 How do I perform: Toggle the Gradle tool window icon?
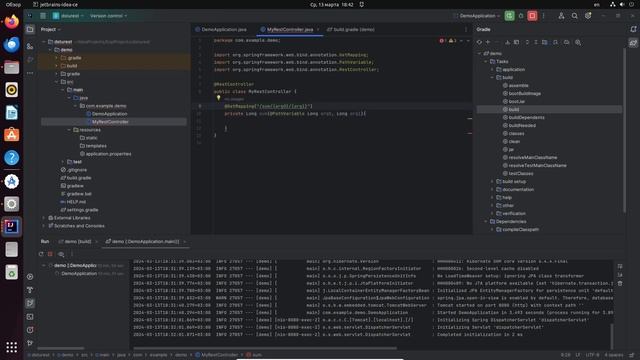point(633,42)
